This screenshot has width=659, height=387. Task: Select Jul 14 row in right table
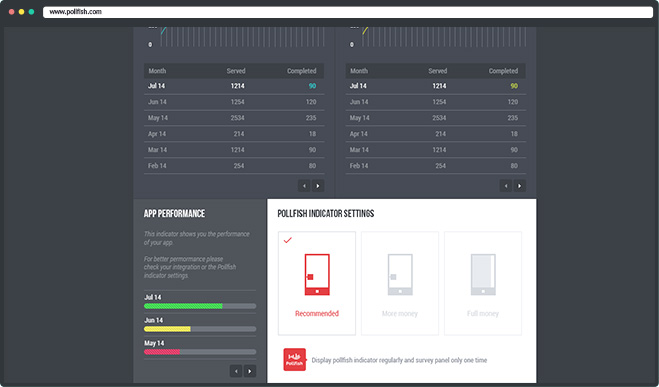(x=436, y=86)
